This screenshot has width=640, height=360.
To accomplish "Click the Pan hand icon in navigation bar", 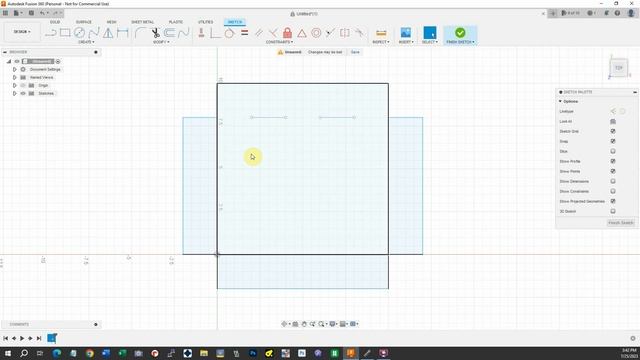I will [304, 324].
